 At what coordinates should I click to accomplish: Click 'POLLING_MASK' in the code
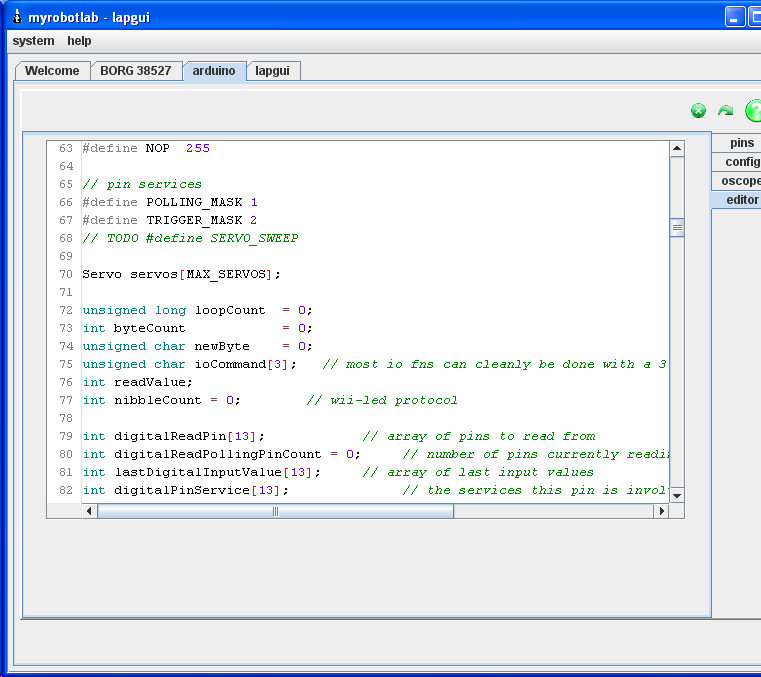194,202
